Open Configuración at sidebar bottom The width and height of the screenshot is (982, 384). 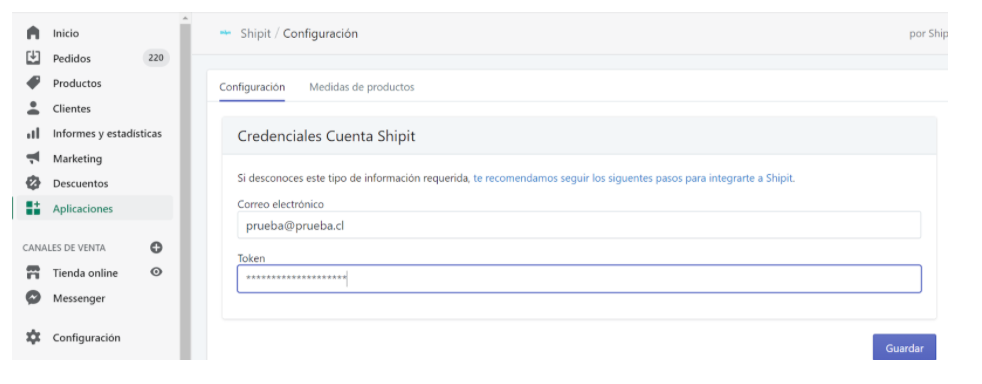86,338
